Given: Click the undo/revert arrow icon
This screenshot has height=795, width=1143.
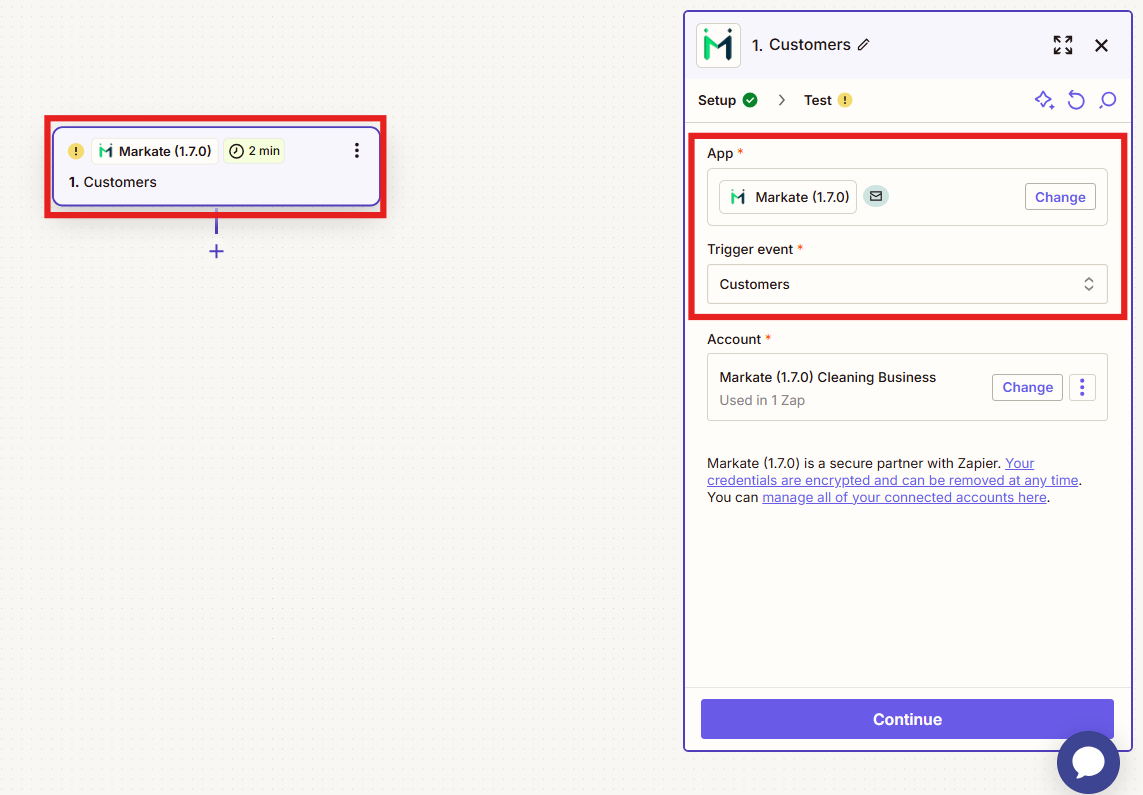Looking at the screenshot, I should pyautogui.click(x=1076, y=100).
